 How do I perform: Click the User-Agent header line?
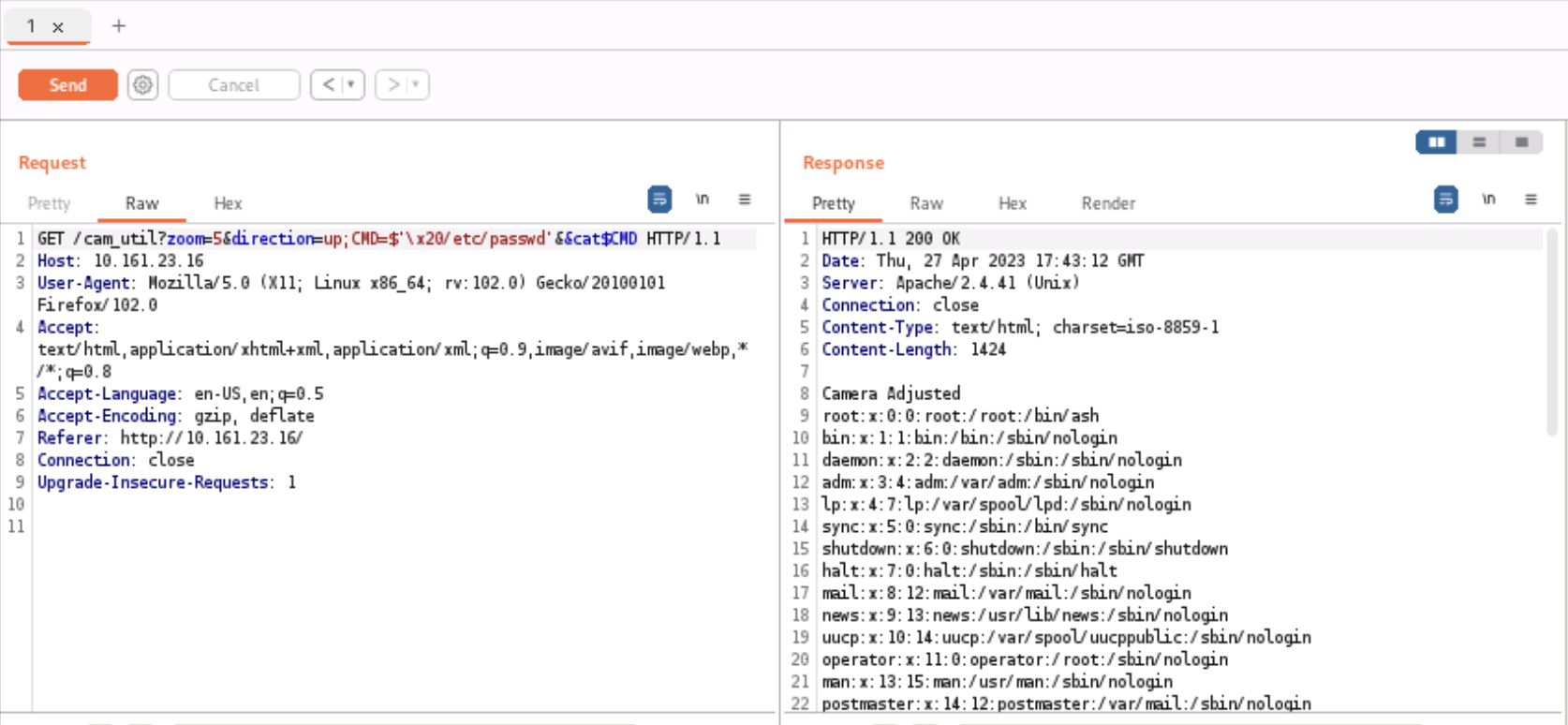click(x=351, y=294)
